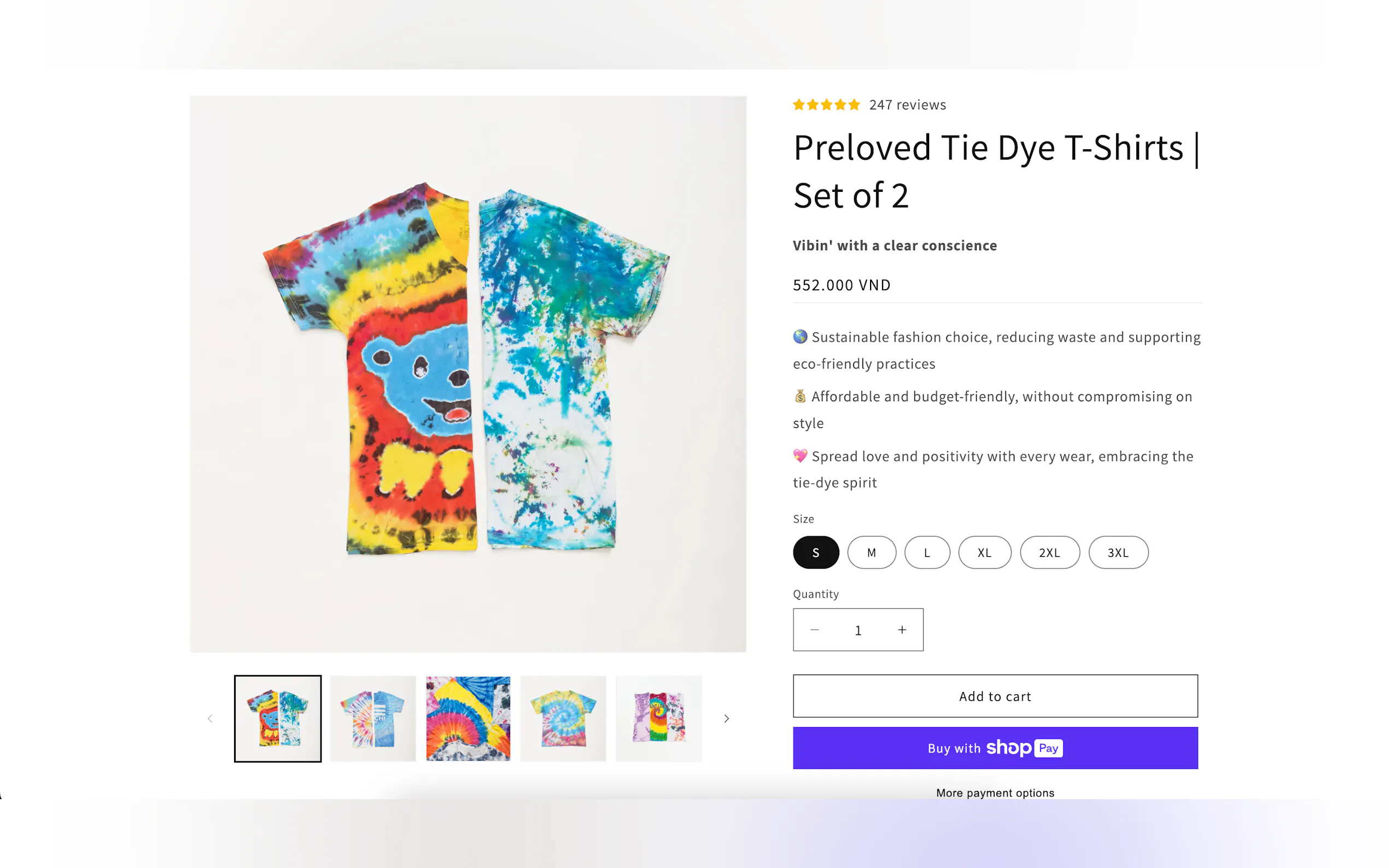
Task: Show next thumbnails with right arrow
Action: click(x=726, y=718)
